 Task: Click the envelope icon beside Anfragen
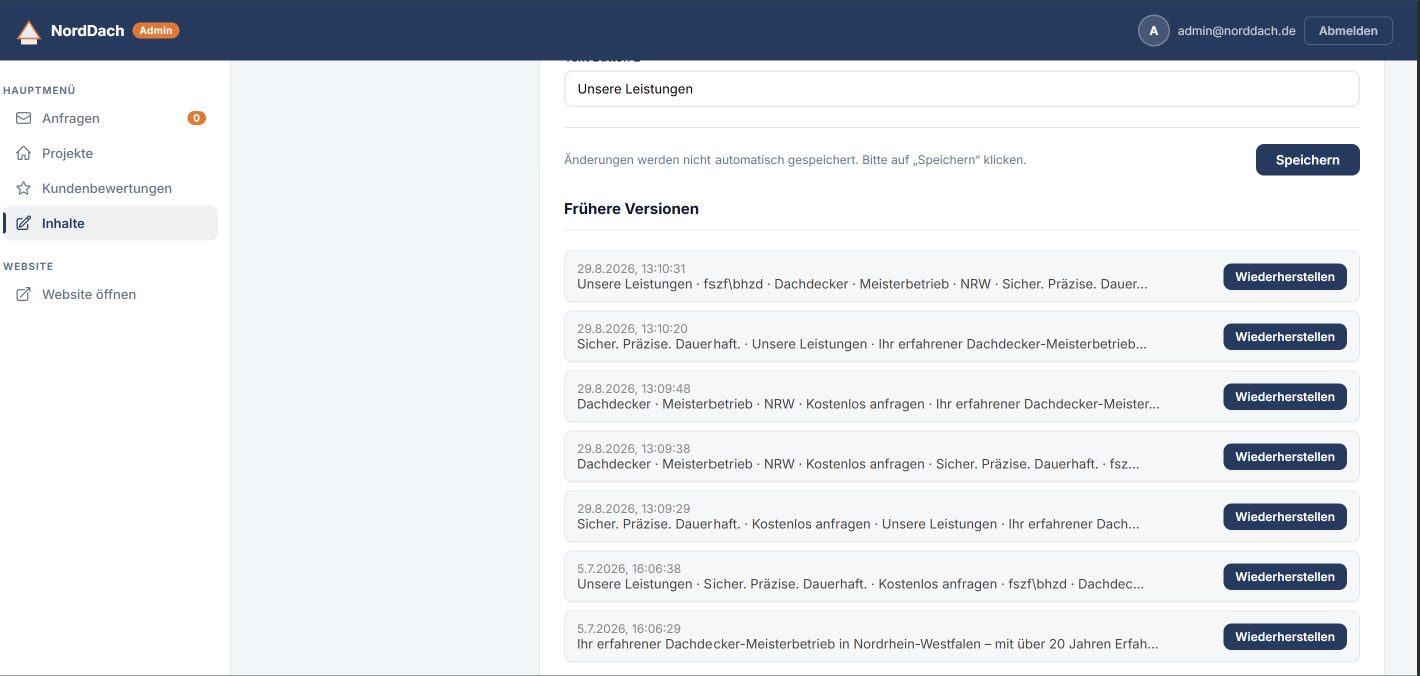pyautogui.click(x=24, y=118)
